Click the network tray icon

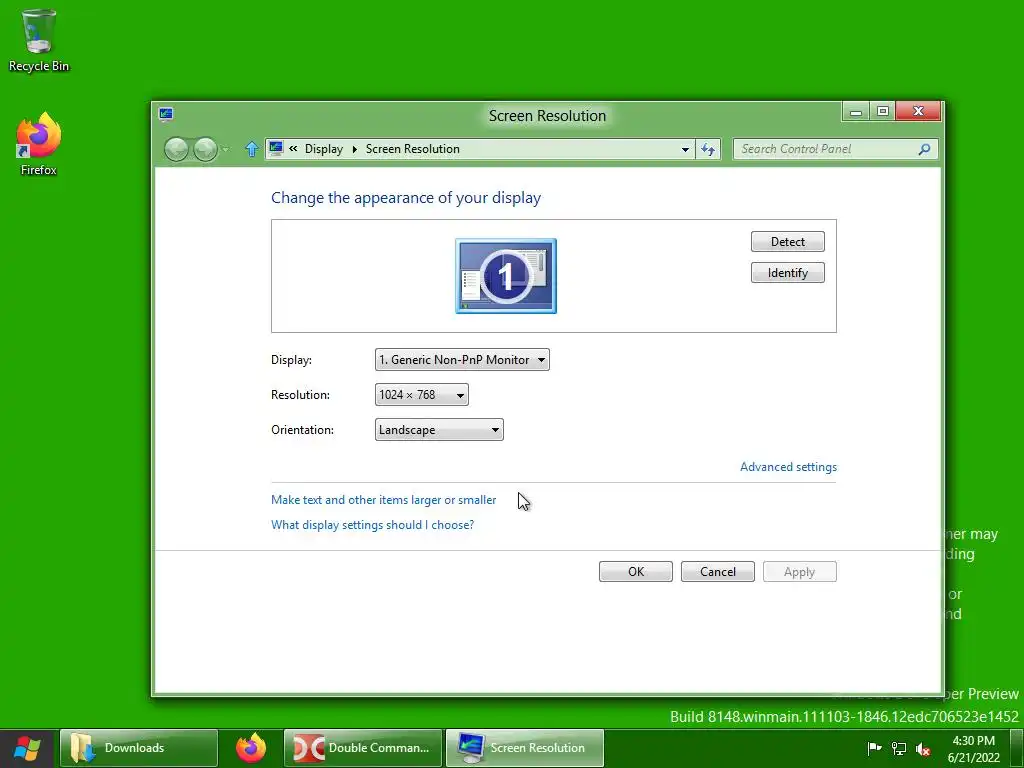[899, 749]
